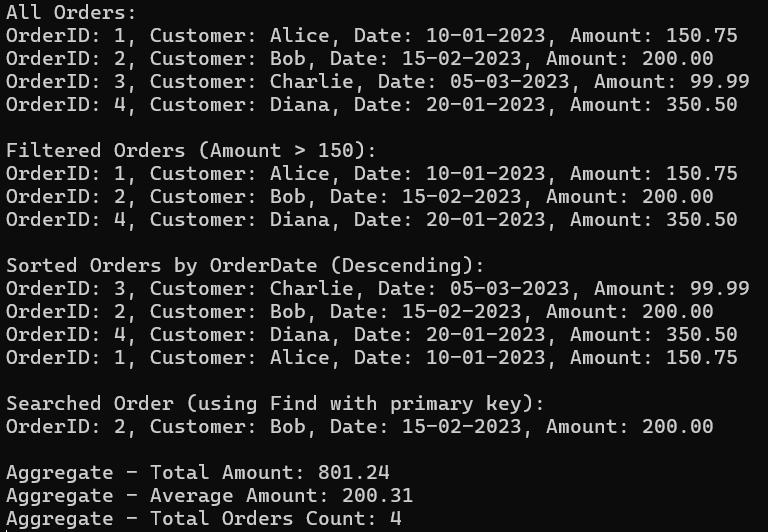Click the 'Filtered Orders (Amount > 150):' heading
Image resolution: width=768 pixels, height=532 pixels.
191,150
